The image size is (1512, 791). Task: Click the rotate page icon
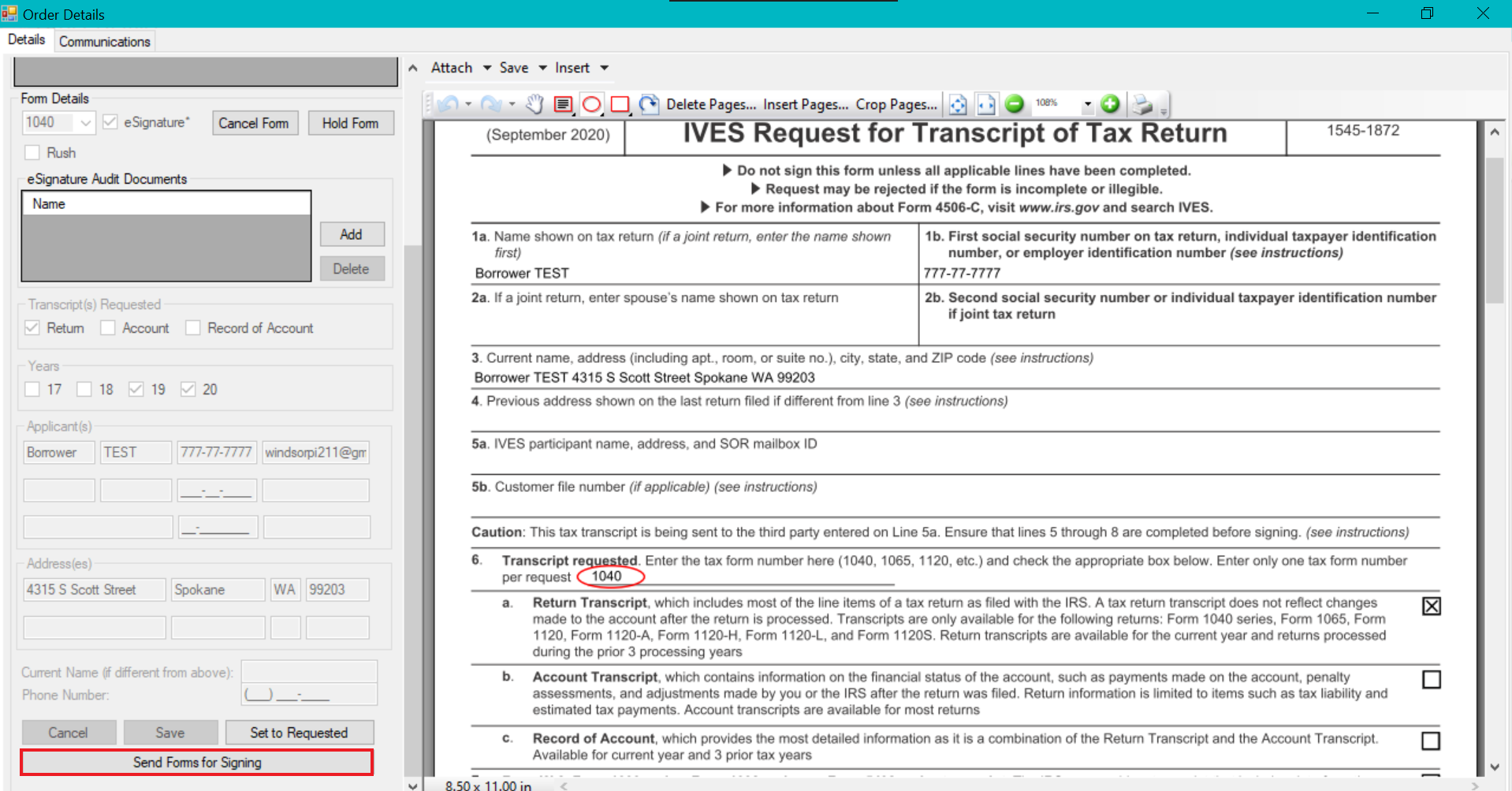649,104
